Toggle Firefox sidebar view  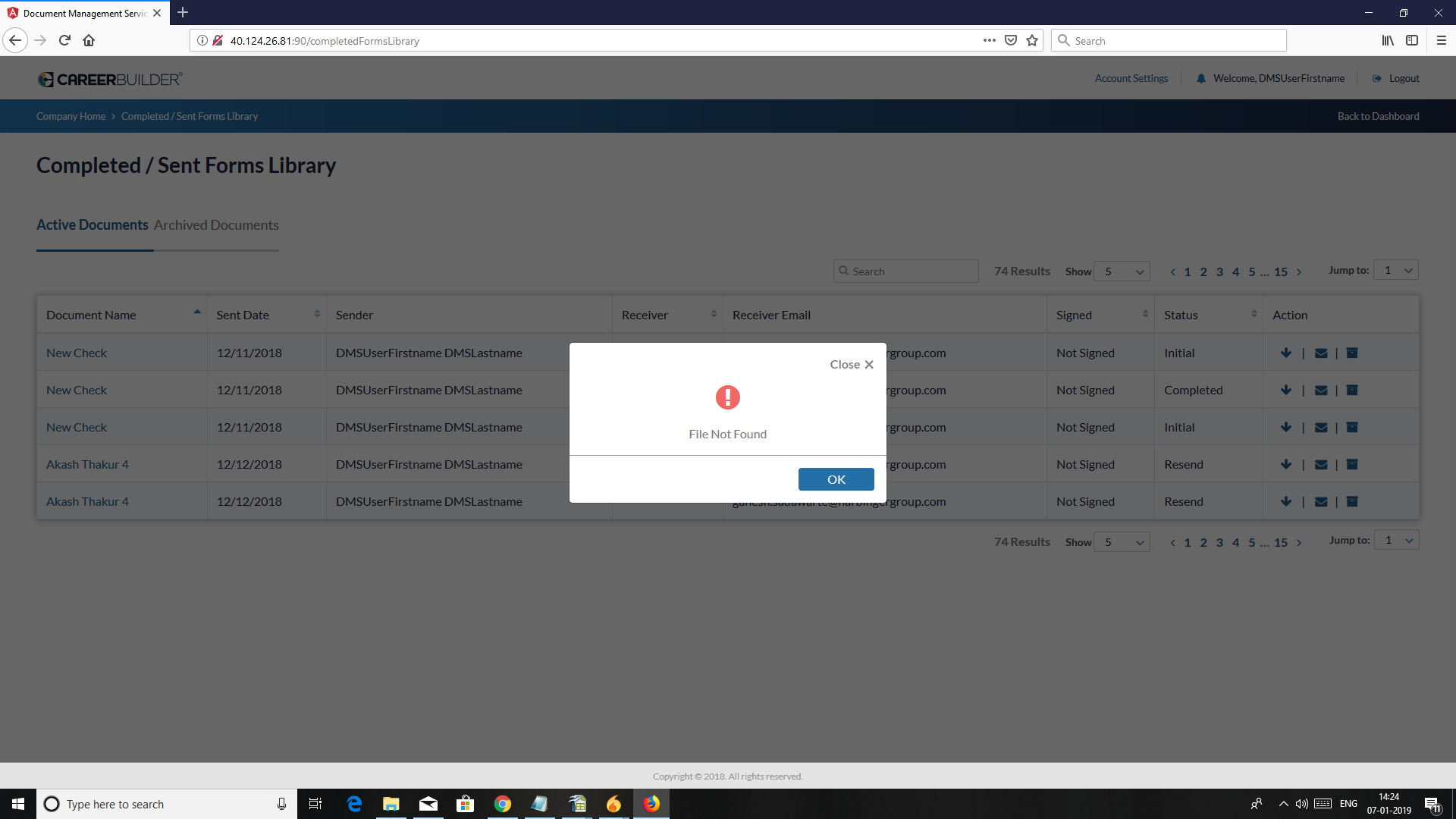point(1412,40)
